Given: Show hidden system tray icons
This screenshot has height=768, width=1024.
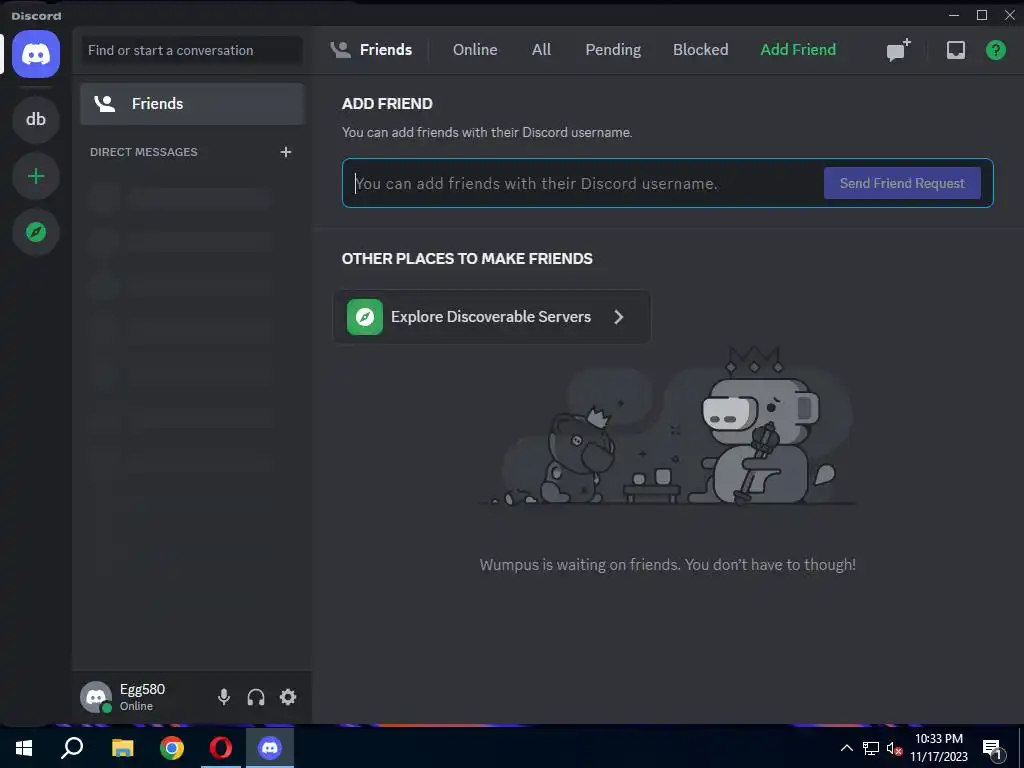Looking at the screenshot, I should coord(846,748).
